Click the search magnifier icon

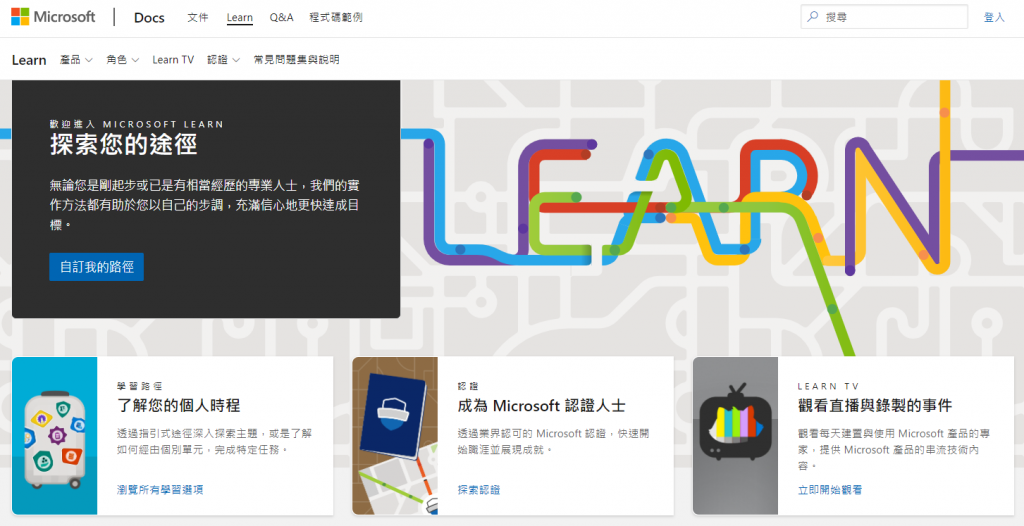click(812, 17)
